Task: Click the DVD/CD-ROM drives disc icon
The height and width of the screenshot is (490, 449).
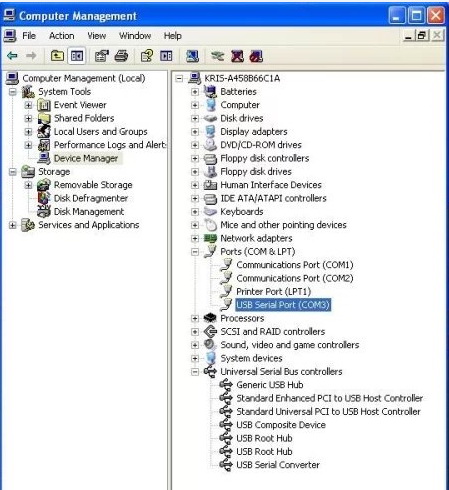Action: 210,145
